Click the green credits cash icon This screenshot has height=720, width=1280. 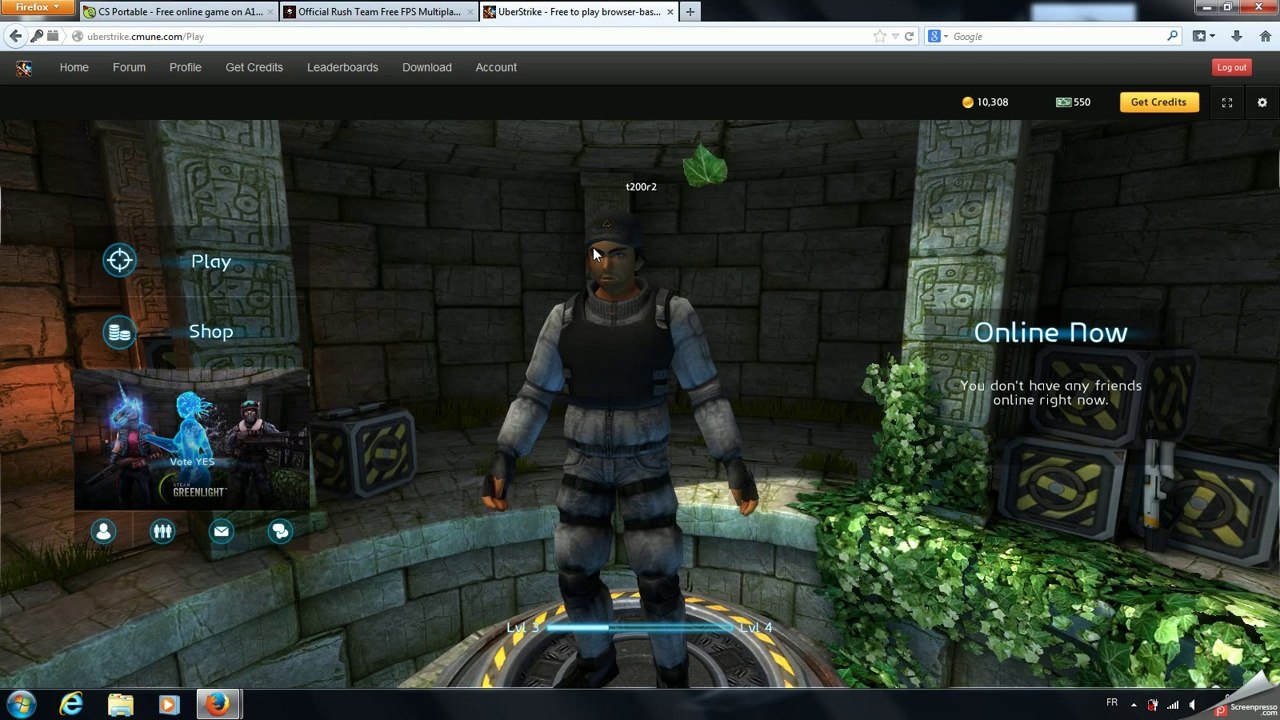1063,102
